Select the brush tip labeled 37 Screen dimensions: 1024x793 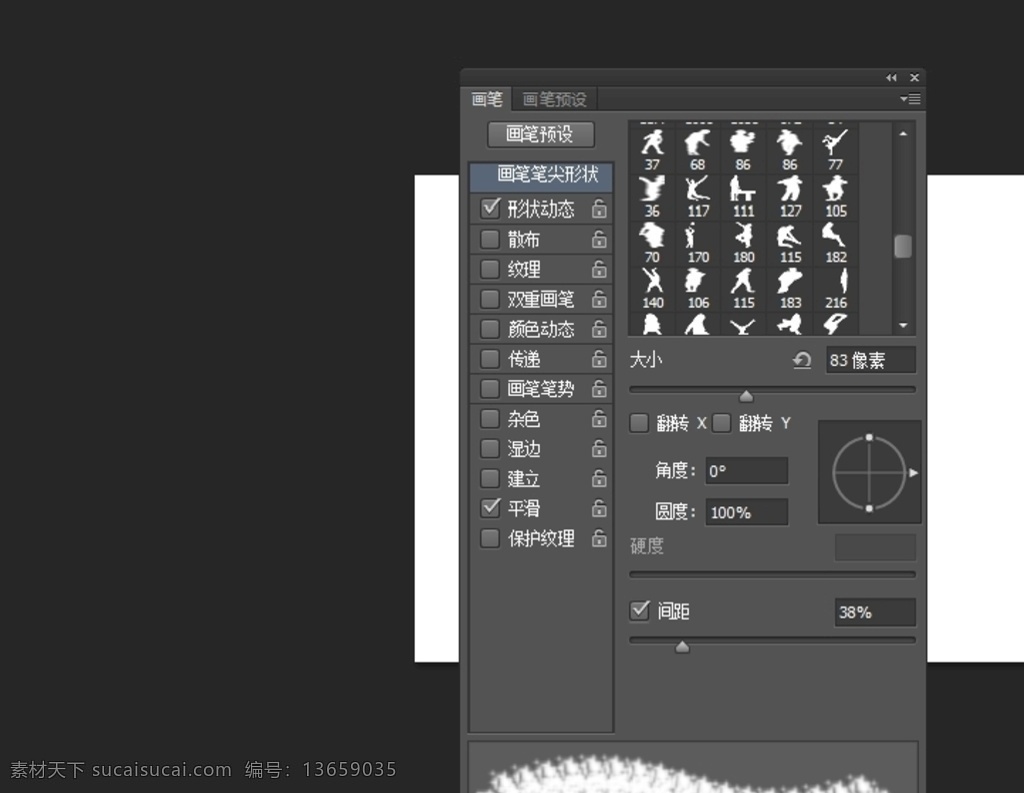coord(652,150)
